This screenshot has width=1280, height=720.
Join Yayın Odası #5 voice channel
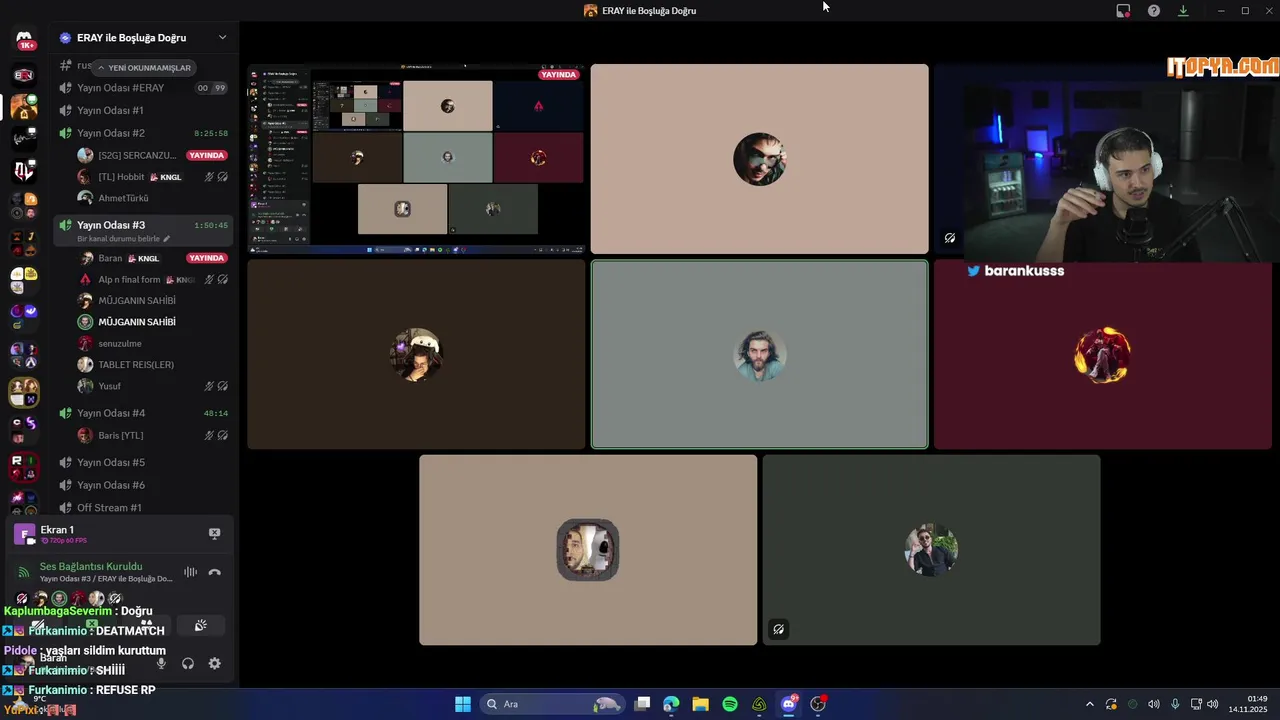[x=142, y=462]
